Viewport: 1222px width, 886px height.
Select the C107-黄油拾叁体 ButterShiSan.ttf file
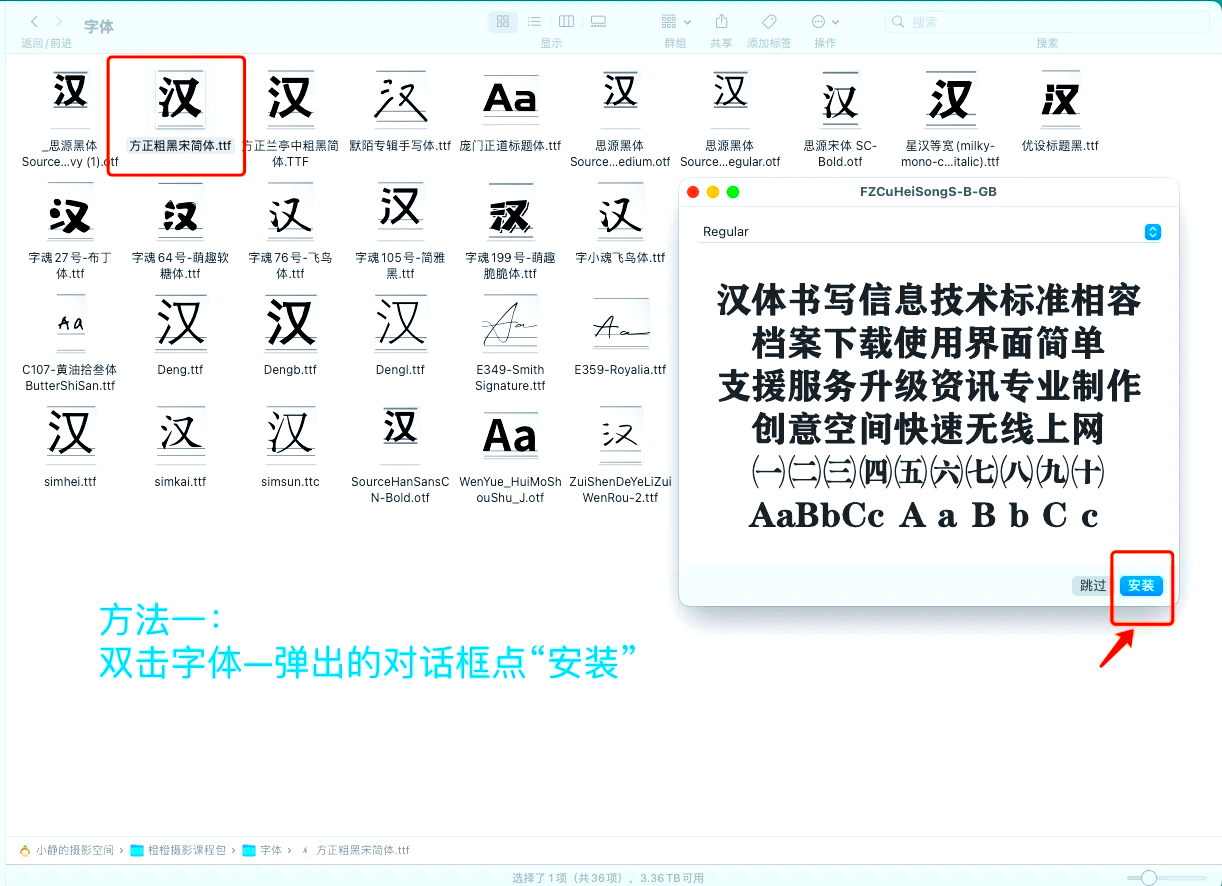[70, 344]
